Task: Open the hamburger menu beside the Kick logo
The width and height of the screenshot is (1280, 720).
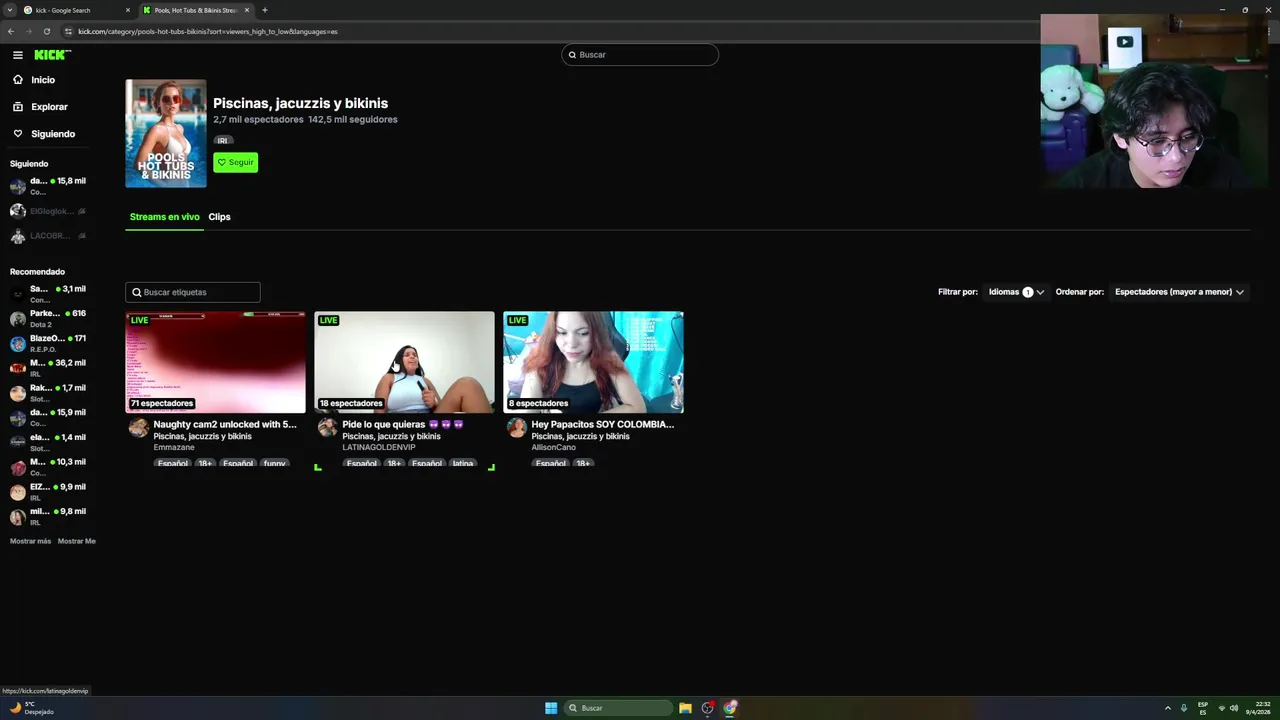Action: pos(17,55)
